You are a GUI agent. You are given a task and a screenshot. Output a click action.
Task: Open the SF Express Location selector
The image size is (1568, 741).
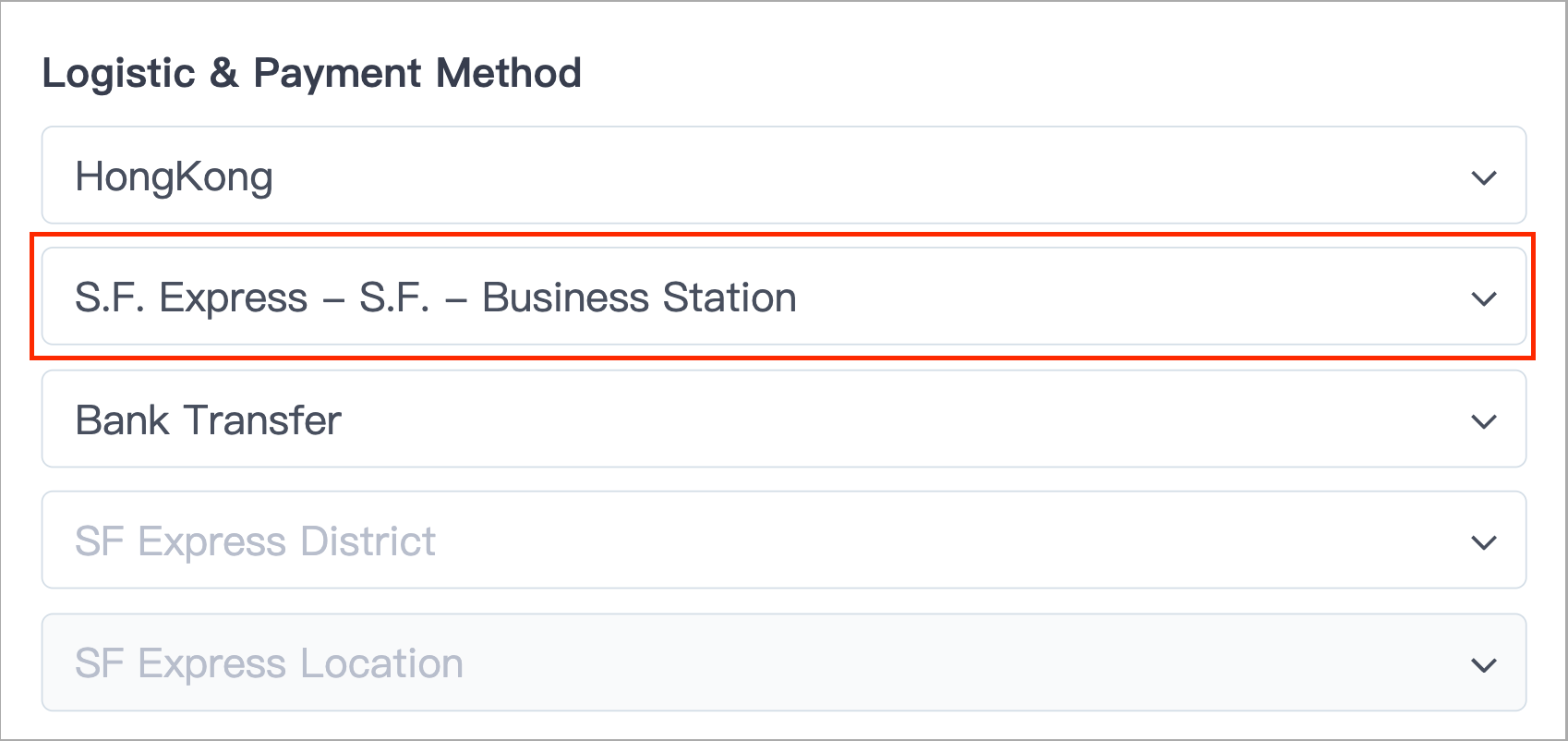784,662
